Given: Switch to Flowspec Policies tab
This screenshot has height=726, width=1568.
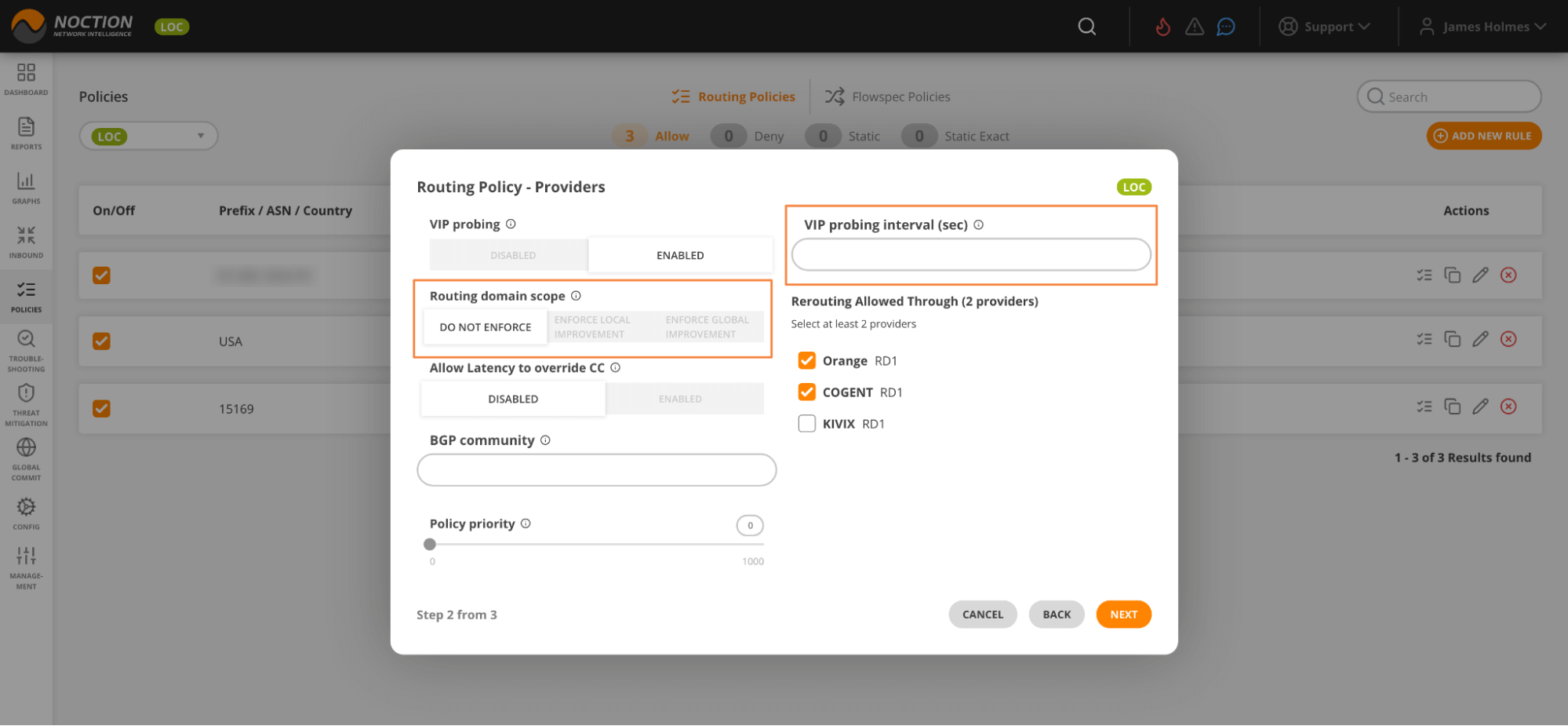Looking at the screenshot, I should [887, 97].
